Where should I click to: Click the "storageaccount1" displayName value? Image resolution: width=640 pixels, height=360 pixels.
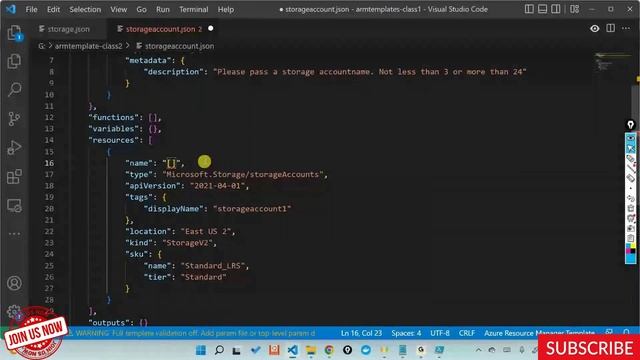[252, 209]
